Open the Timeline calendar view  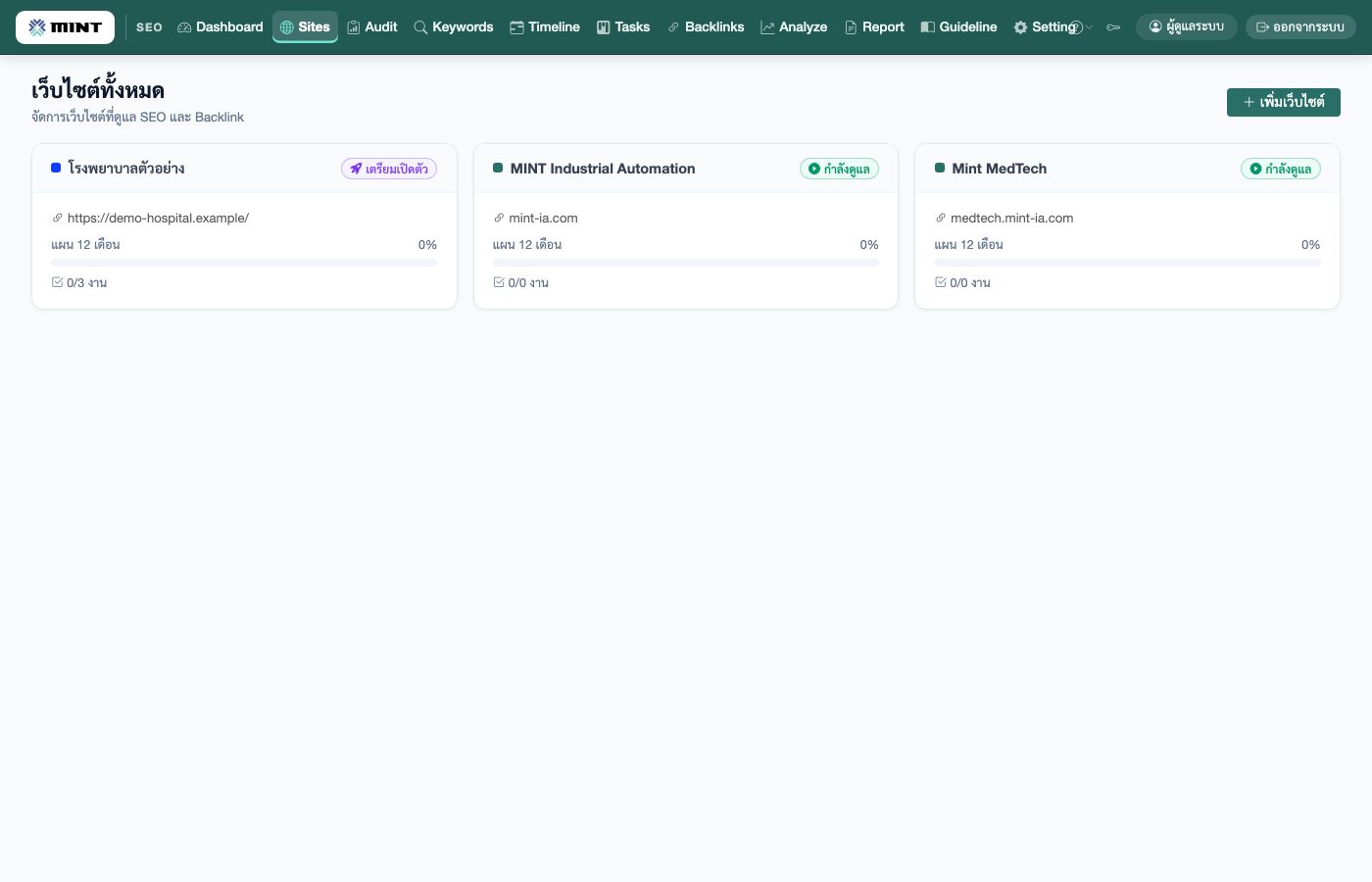(545, 27)
